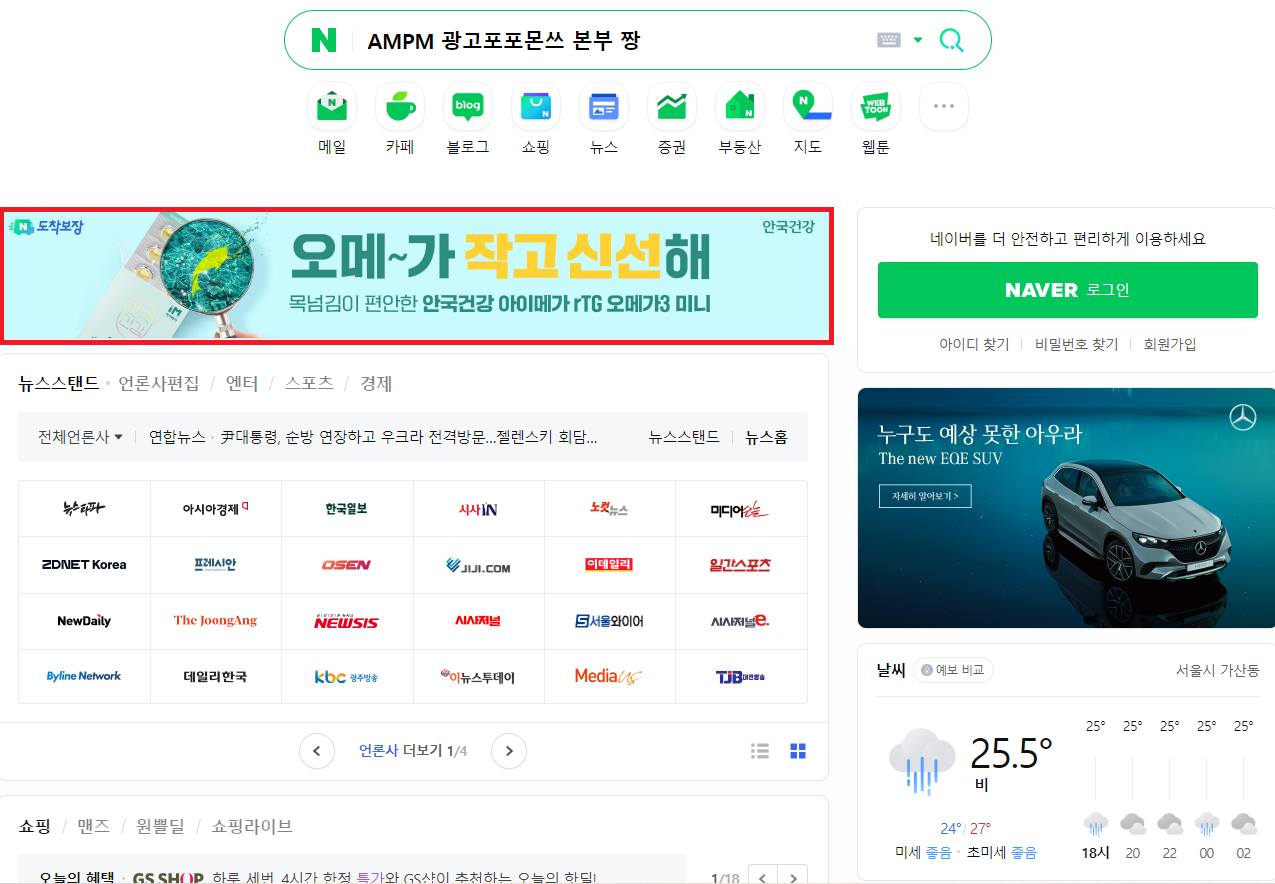This screenshot has height=884, width=1275.
Task: Click the 안국건강 오메가3 banner ad
Action: (415, 275)
